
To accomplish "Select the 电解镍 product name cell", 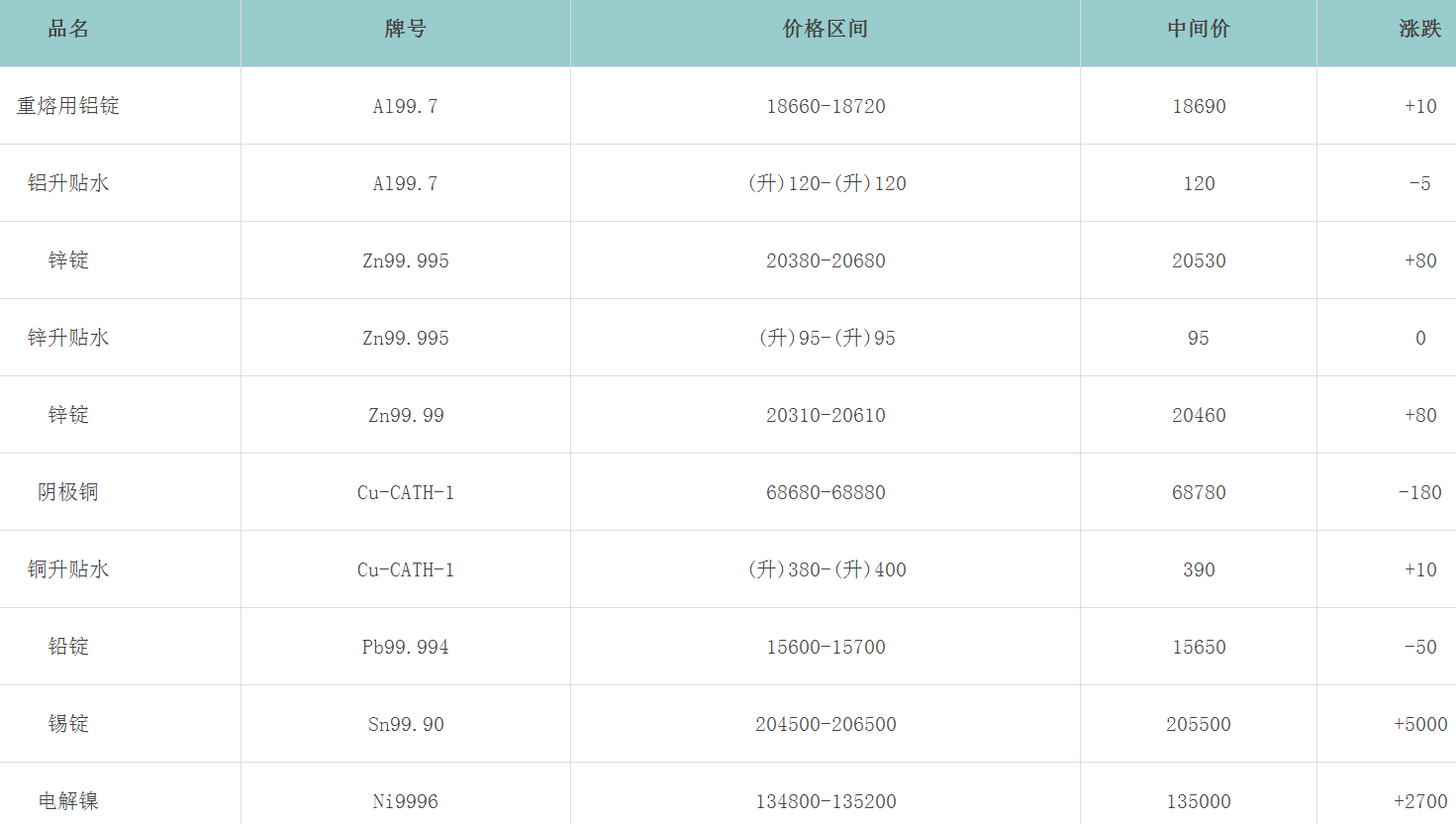I will point(68,801).
